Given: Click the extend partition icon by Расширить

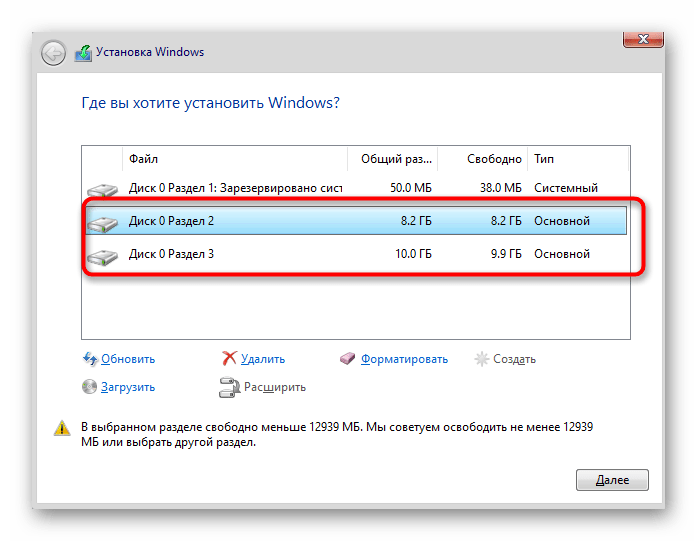Looking at the screenshot, I should (x=229, y=387).
